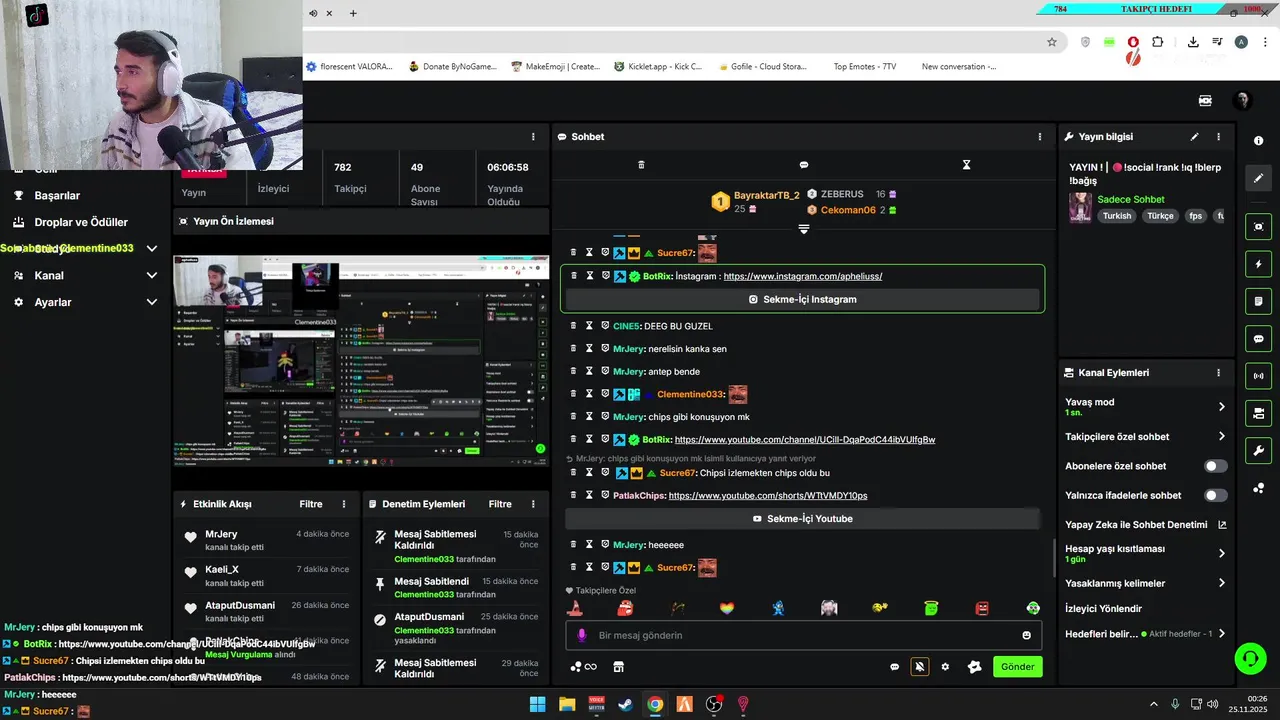Open Kicklet.app bookmark
This screenshot has height=720, width=1280.
coord(658,66)
